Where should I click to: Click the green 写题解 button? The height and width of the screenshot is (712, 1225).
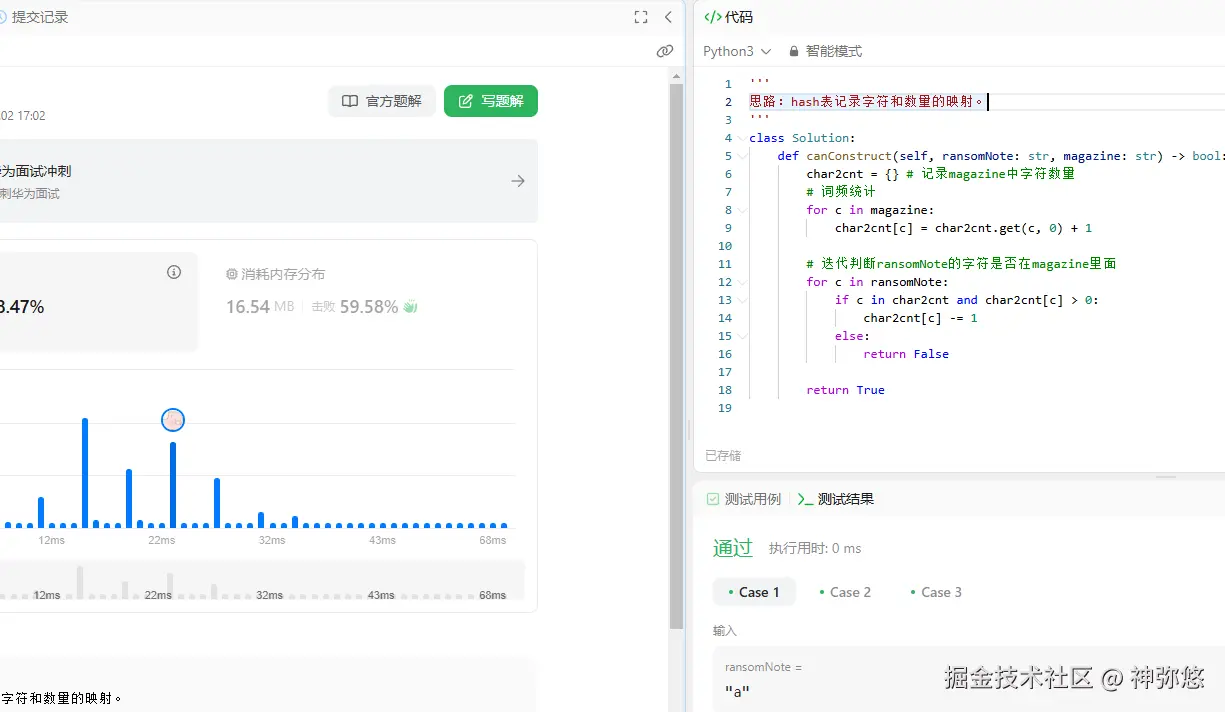tap(491, 101)
